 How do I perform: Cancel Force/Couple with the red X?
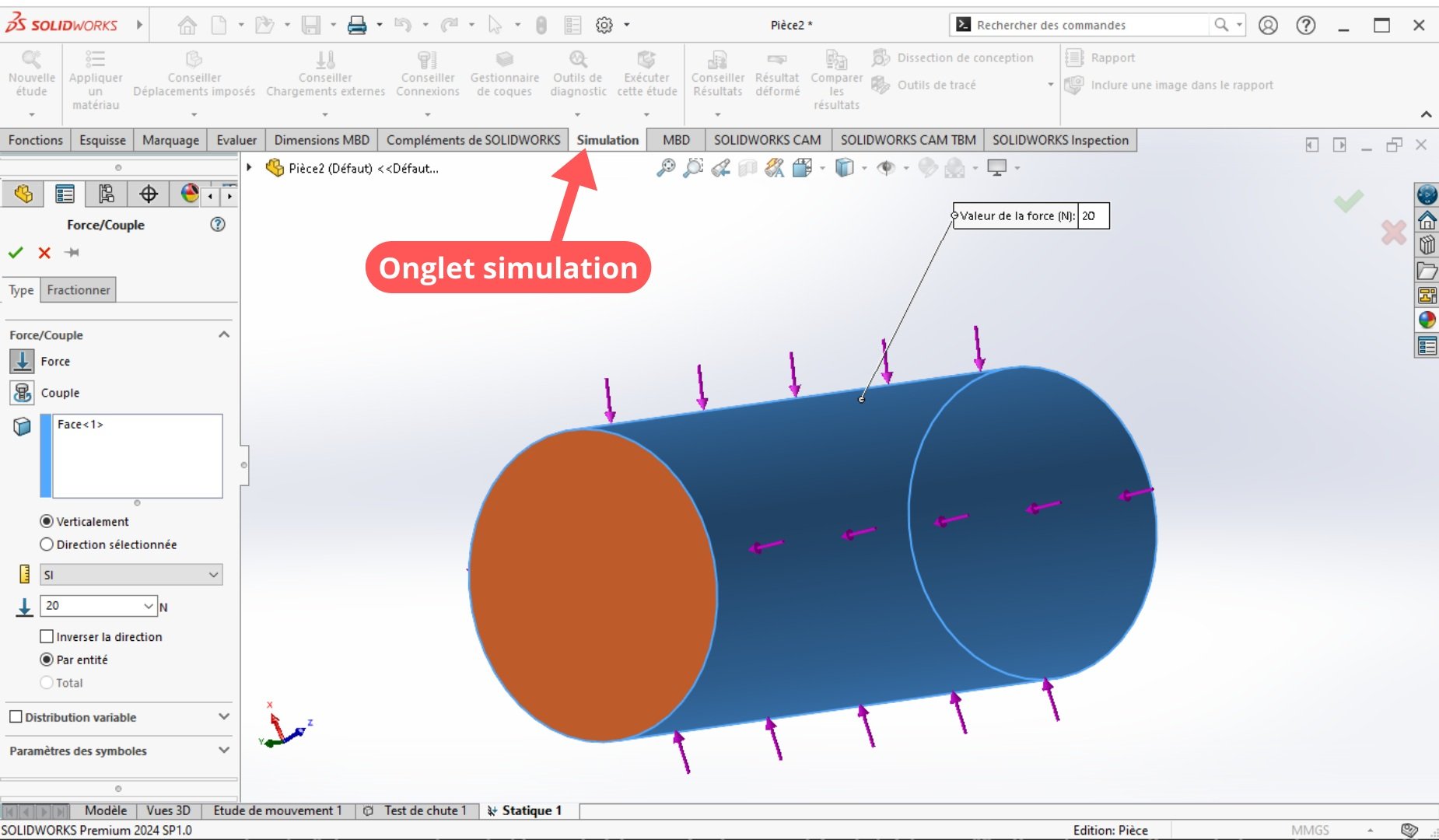pos(44,253)
